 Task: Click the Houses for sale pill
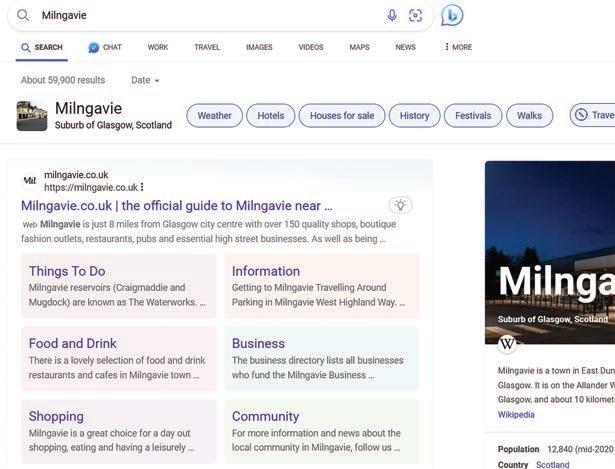pyautogui.click(x=342, y=116)
